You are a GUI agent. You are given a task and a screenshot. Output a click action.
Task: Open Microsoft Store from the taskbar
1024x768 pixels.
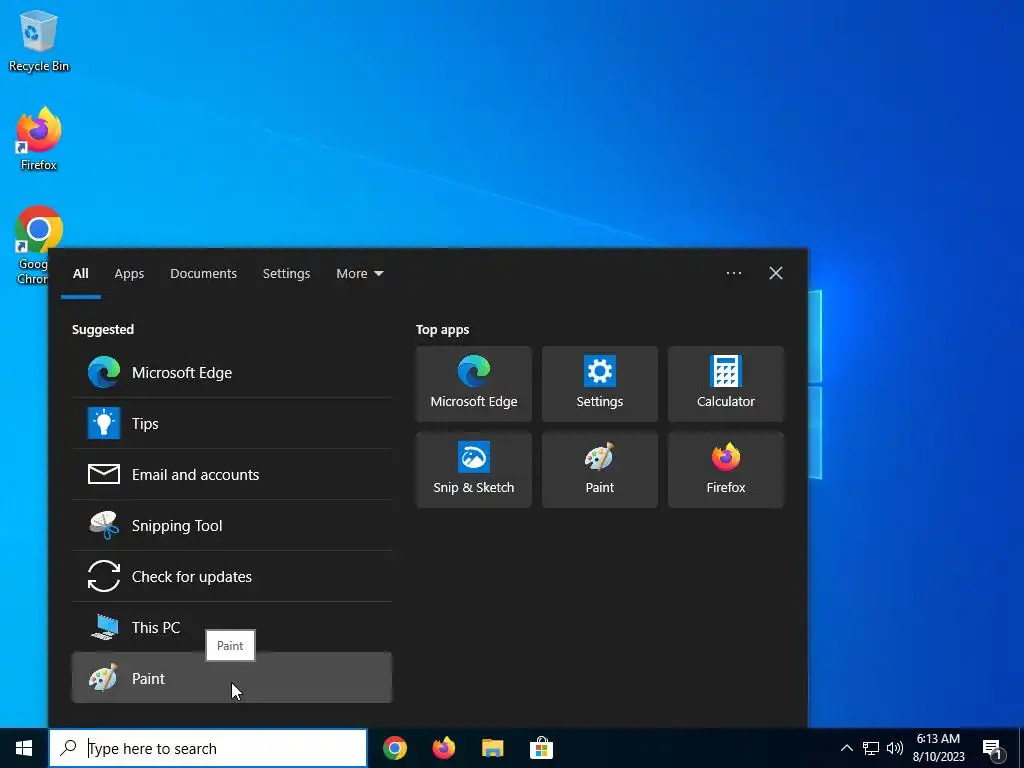(541, 748)
